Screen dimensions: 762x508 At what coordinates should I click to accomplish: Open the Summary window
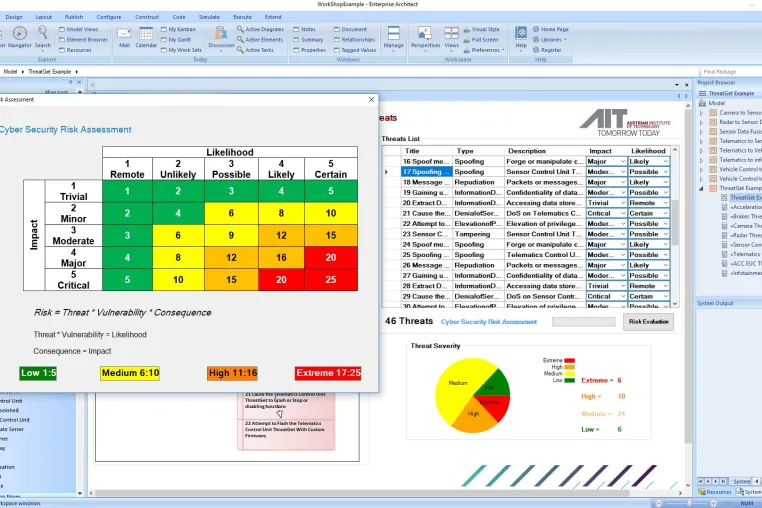click(x=308, y=39)
